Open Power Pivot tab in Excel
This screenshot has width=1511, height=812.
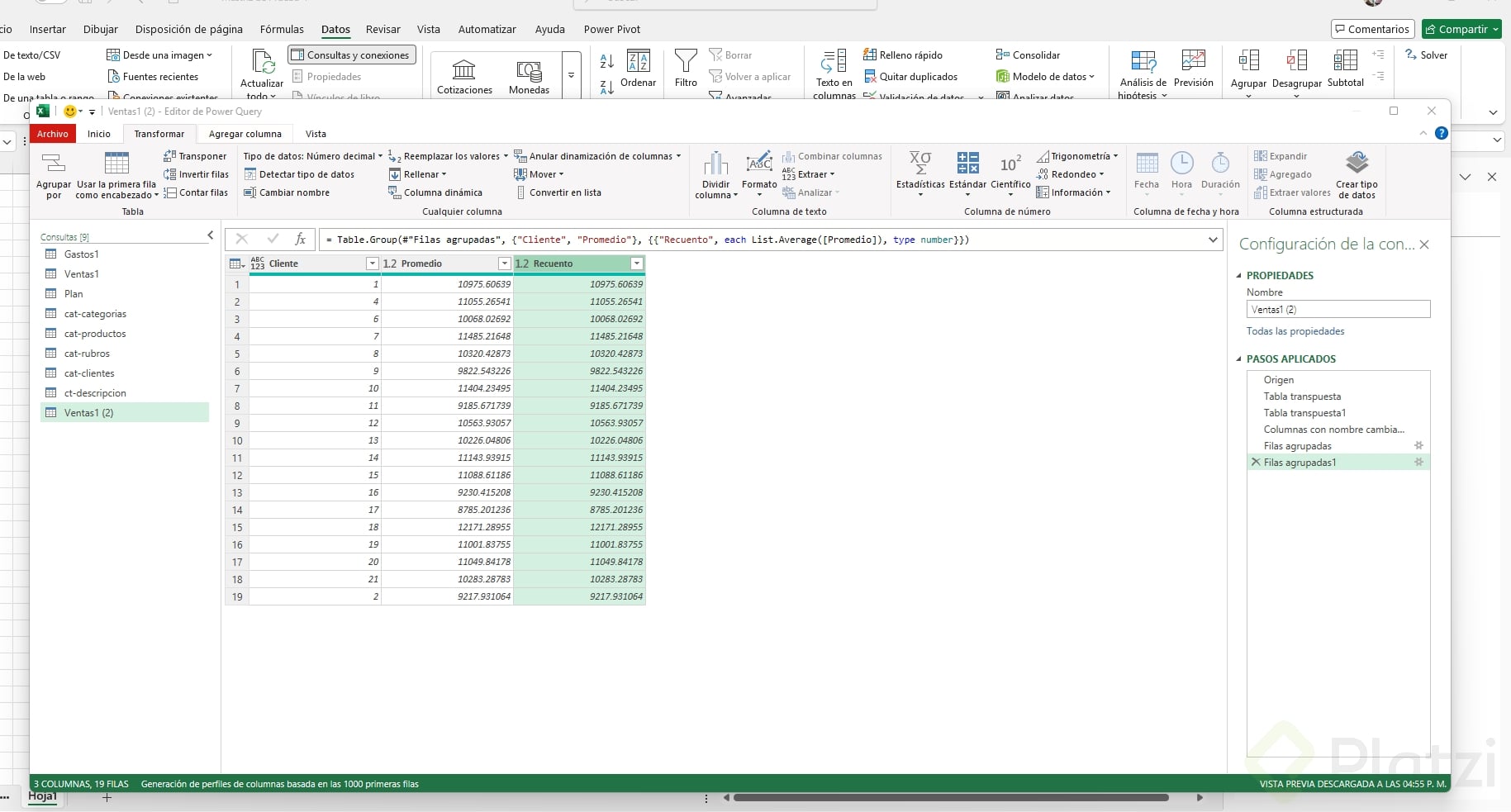612,29
